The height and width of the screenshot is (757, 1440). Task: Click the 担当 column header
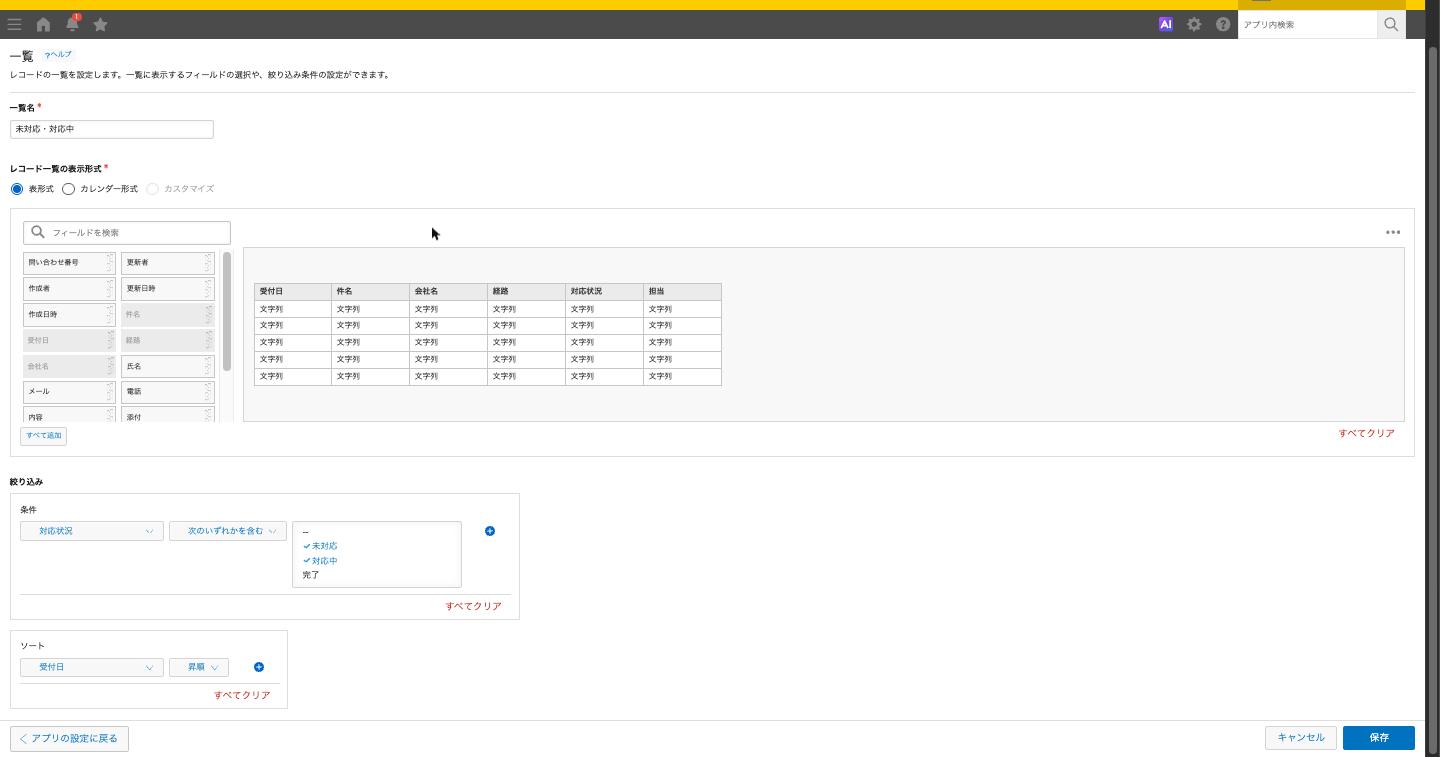[x=682, y=291]
